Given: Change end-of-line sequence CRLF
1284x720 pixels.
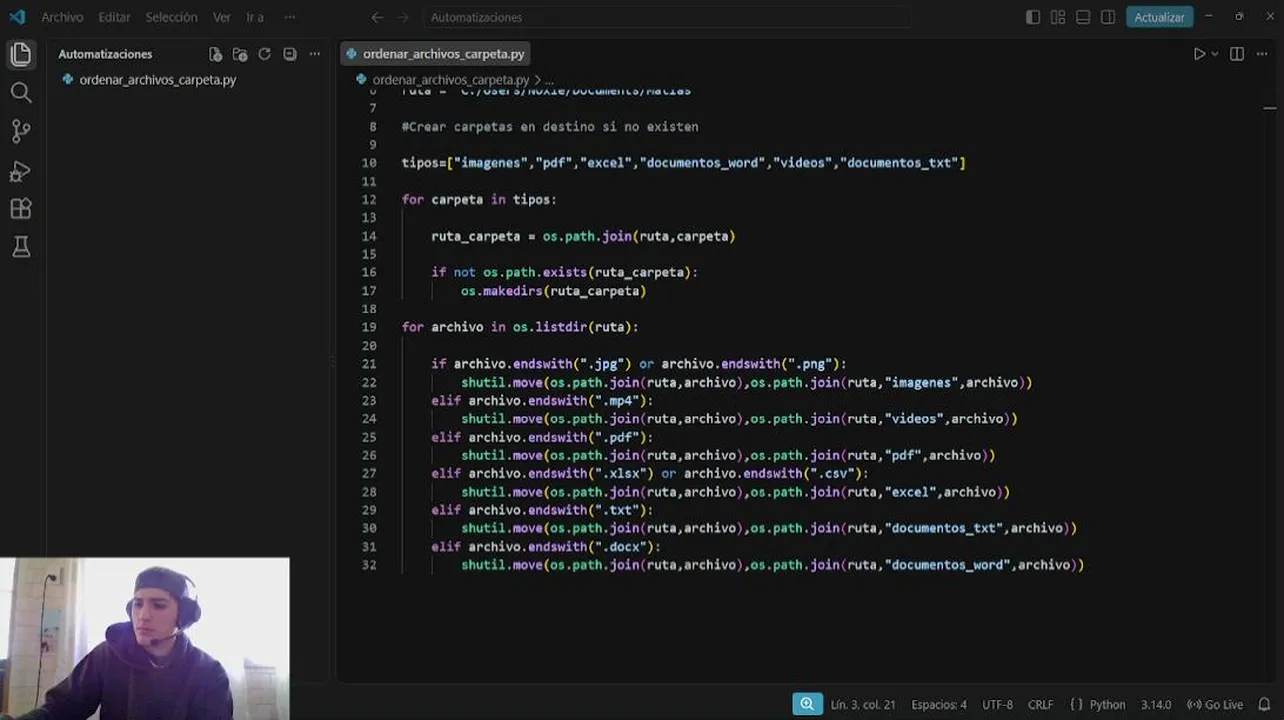Looking at the screenshot, I should pos(1040,704).
